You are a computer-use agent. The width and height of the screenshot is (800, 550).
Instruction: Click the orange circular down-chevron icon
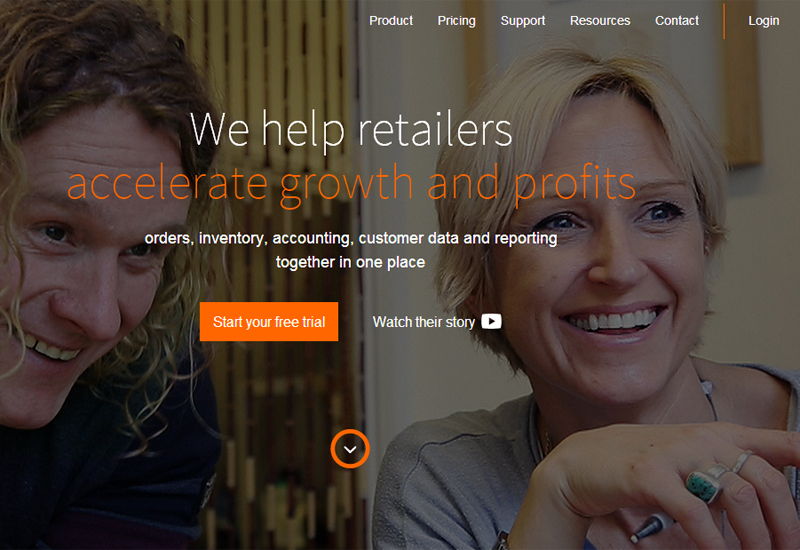point(350,449)
